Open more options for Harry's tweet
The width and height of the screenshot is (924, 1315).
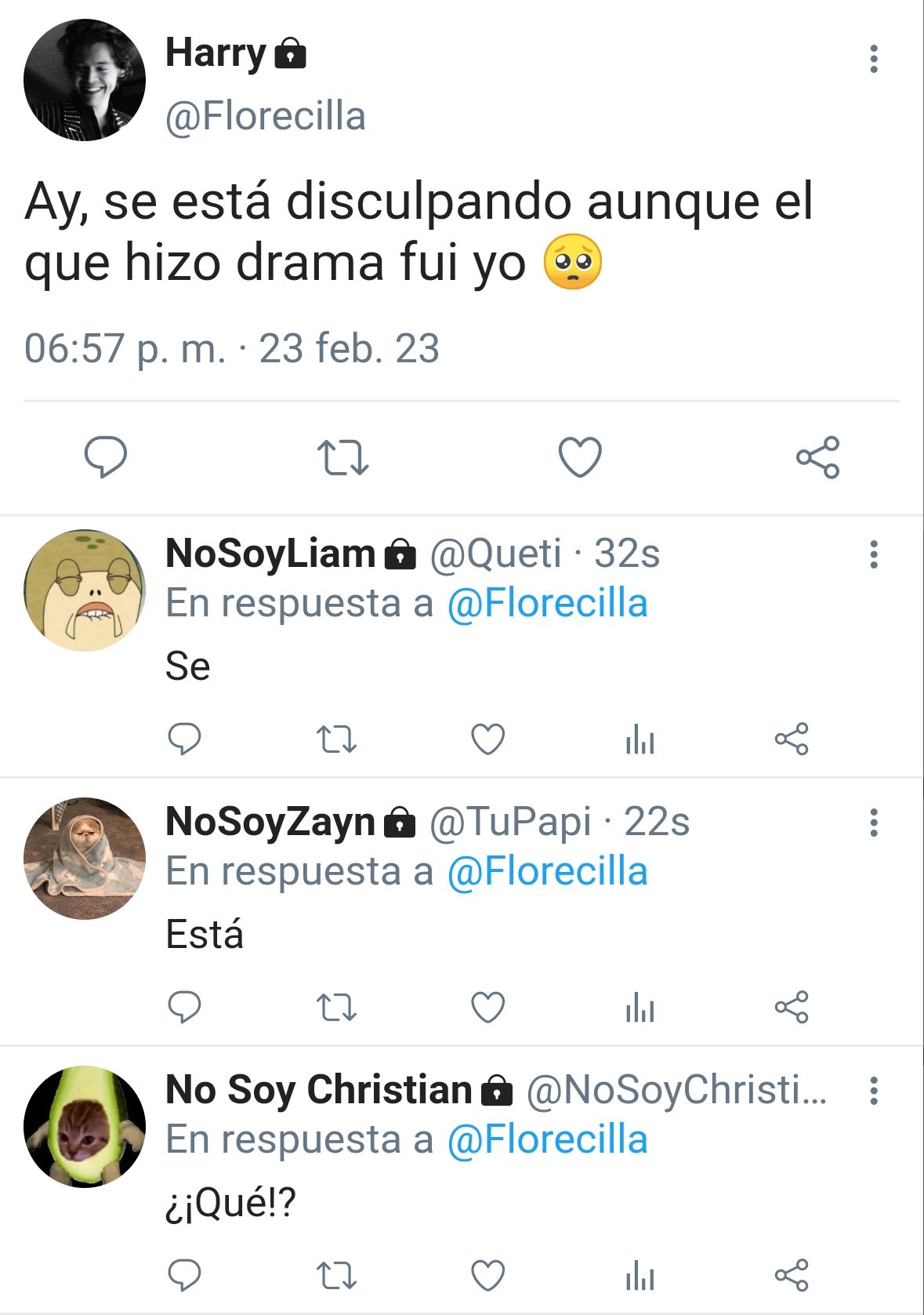pyautogui.click(x=874, y=59)
